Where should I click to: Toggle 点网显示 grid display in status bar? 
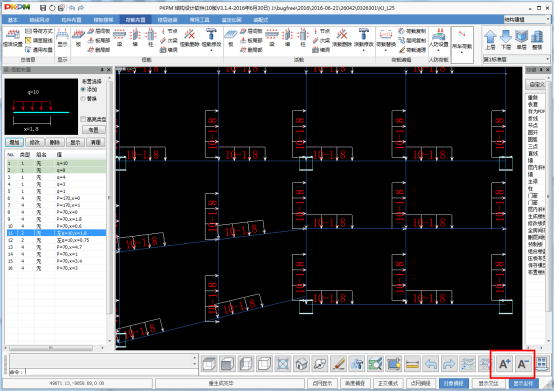pyautogui.click(x=322, y=383)
